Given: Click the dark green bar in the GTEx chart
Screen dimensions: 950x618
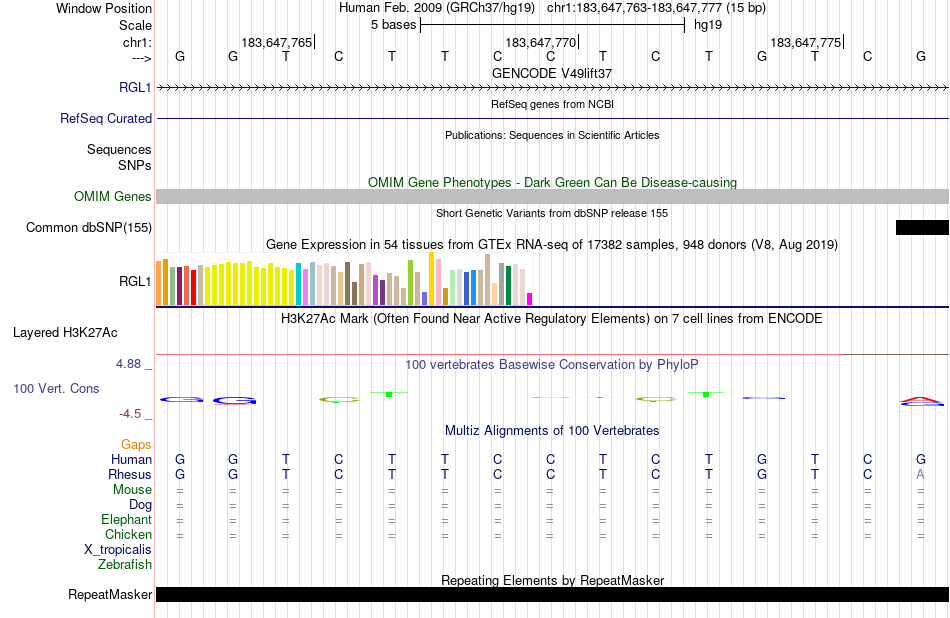Looking at the screenshot, I should 508,285.
